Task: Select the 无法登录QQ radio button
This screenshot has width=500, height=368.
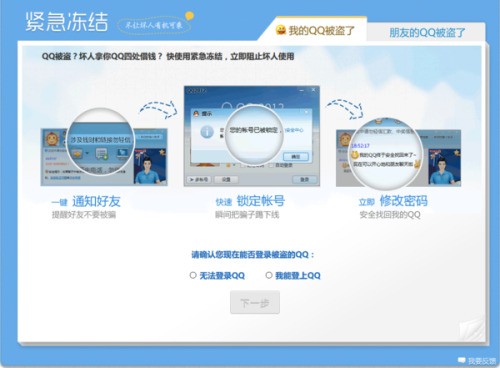Action: 193,275
